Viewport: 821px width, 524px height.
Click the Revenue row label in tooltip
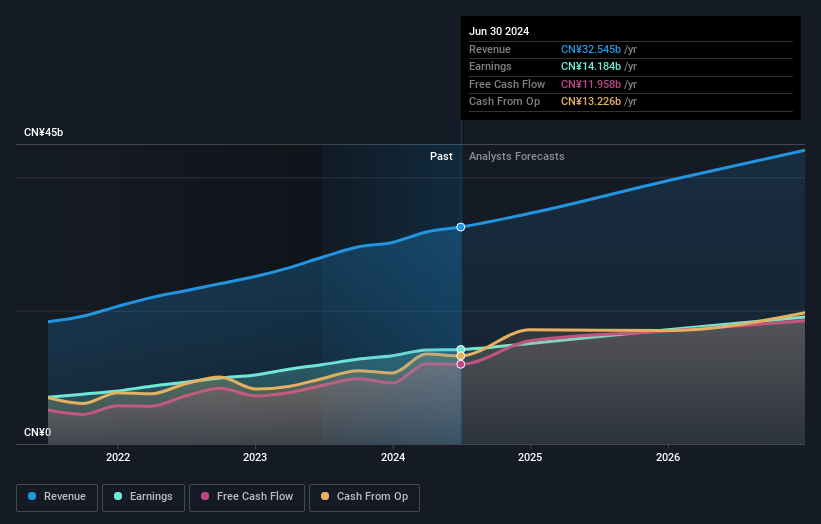490,49
